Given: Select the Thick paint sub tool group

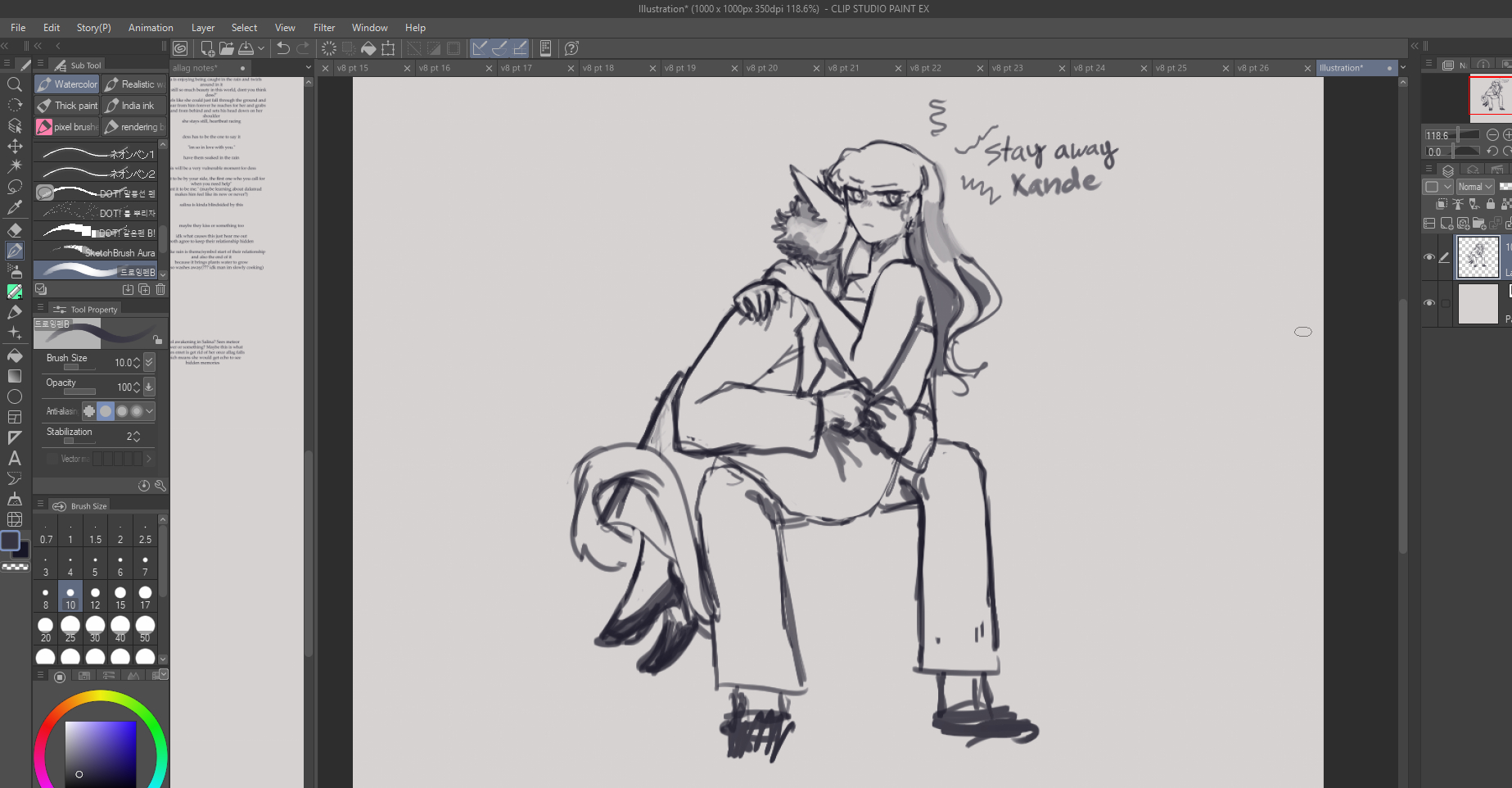Looking at the screenshot, I should coord(67,106).
